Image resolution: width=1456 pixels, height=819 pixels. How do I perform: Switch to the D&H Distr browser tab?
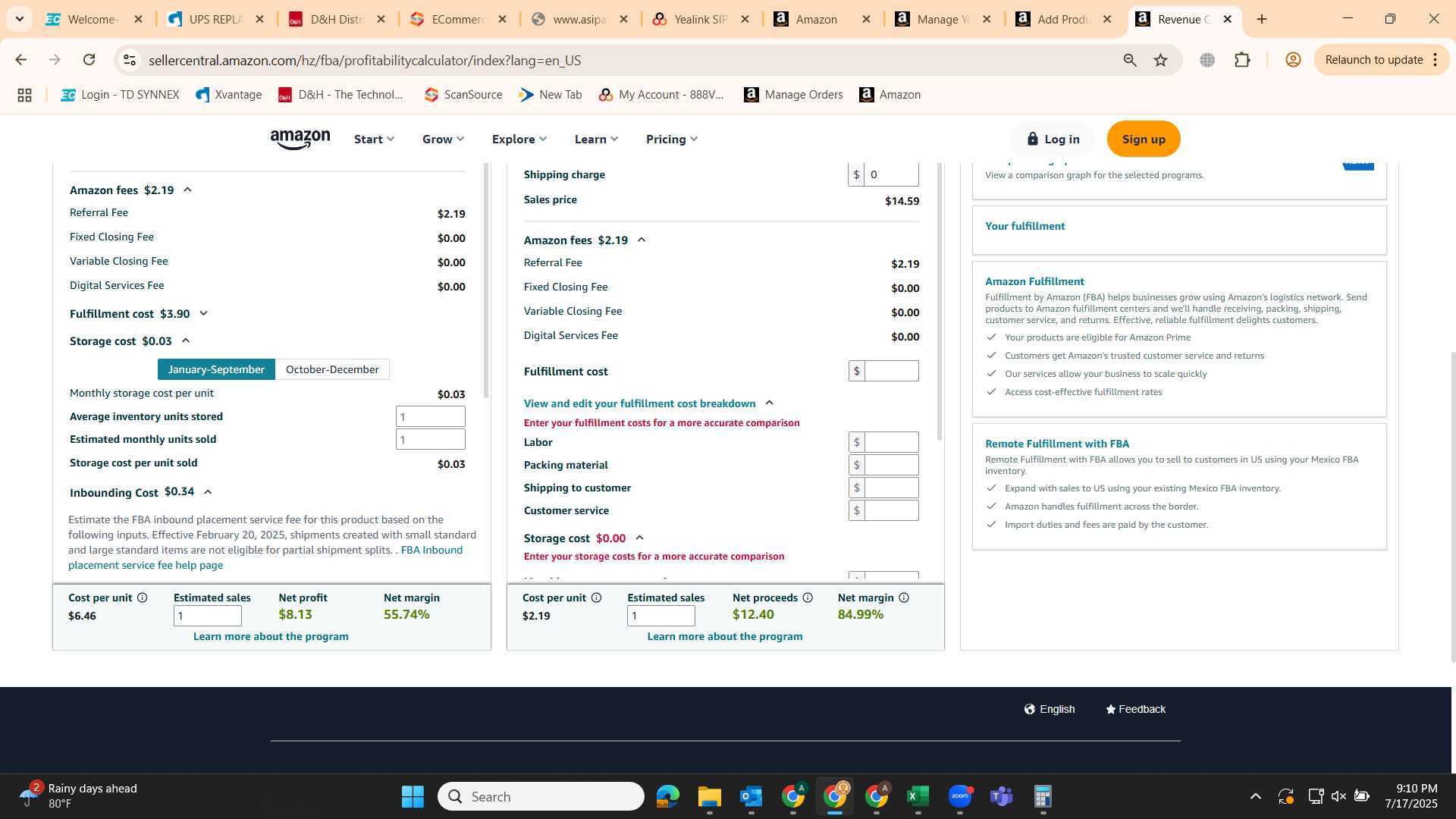[336, 20]
